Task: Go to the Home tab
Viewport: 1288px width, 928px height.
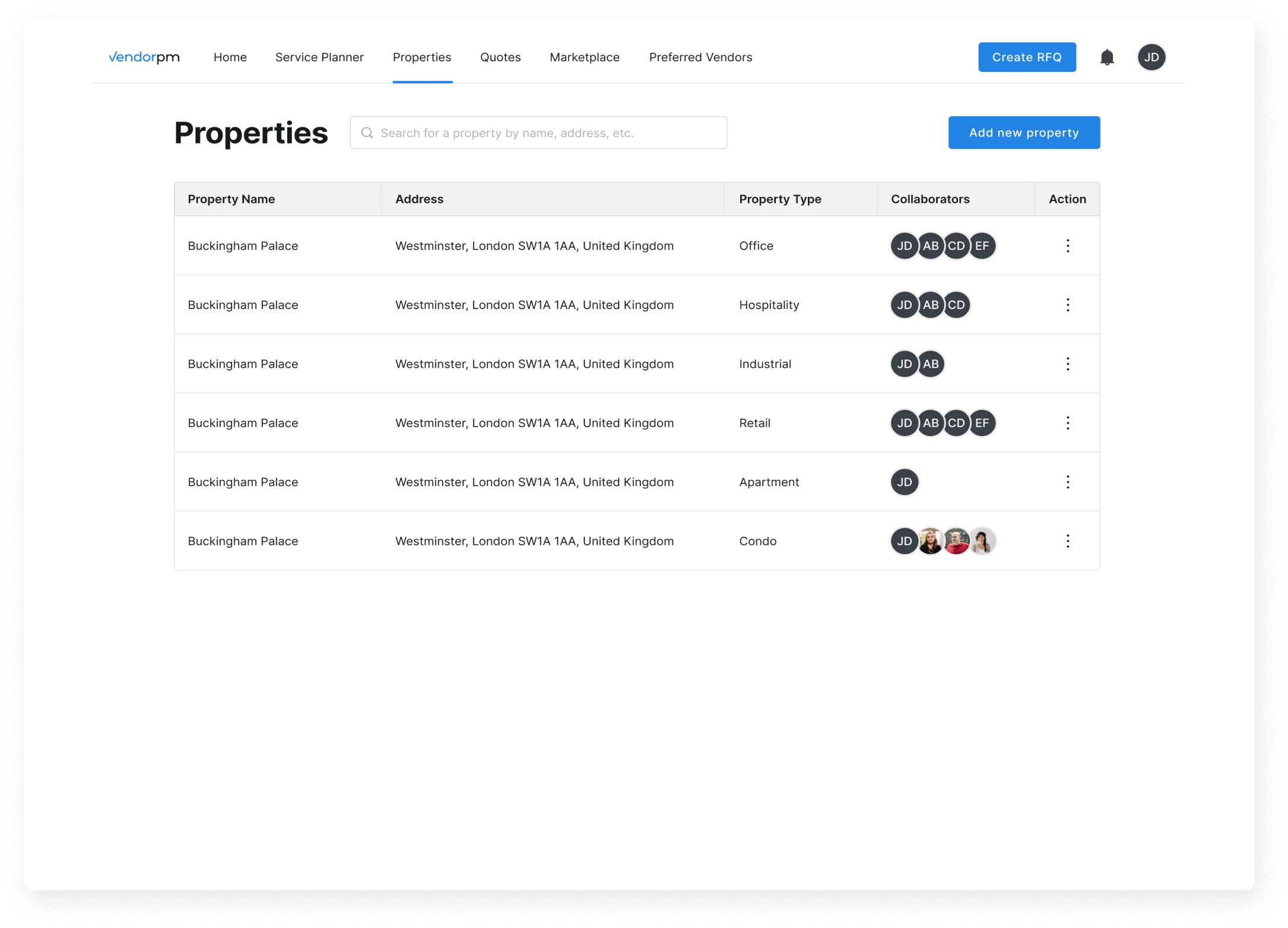Action: tap(230, 57)
